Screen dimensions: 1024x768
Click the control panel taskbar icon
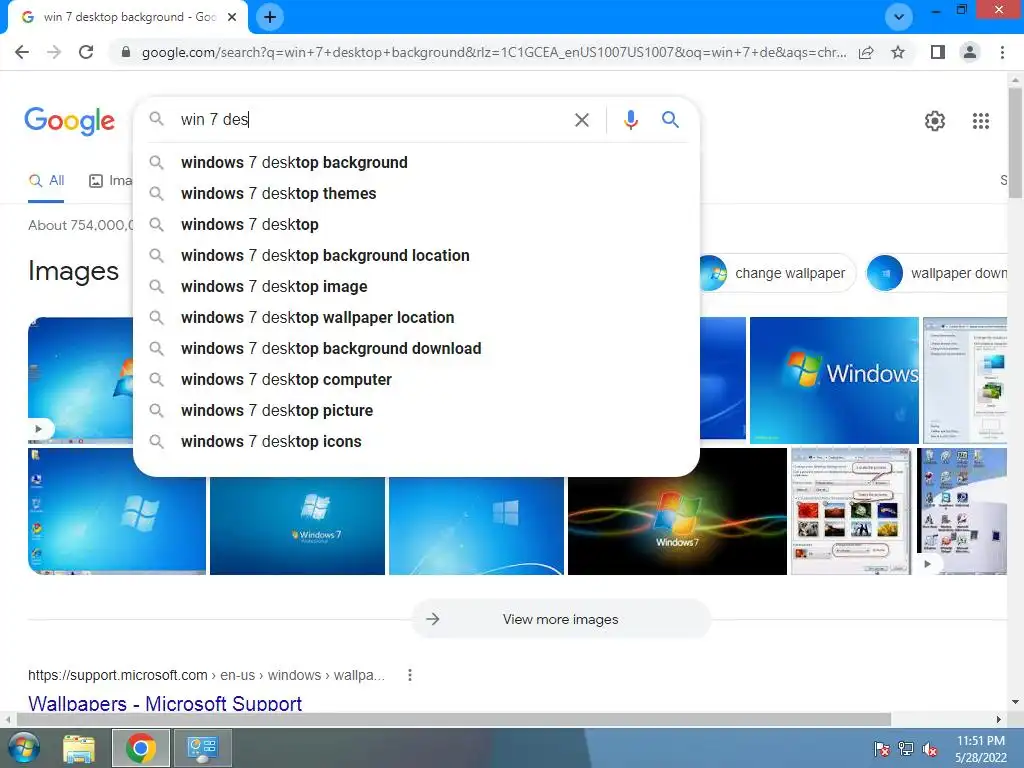[x=202, y=748]
